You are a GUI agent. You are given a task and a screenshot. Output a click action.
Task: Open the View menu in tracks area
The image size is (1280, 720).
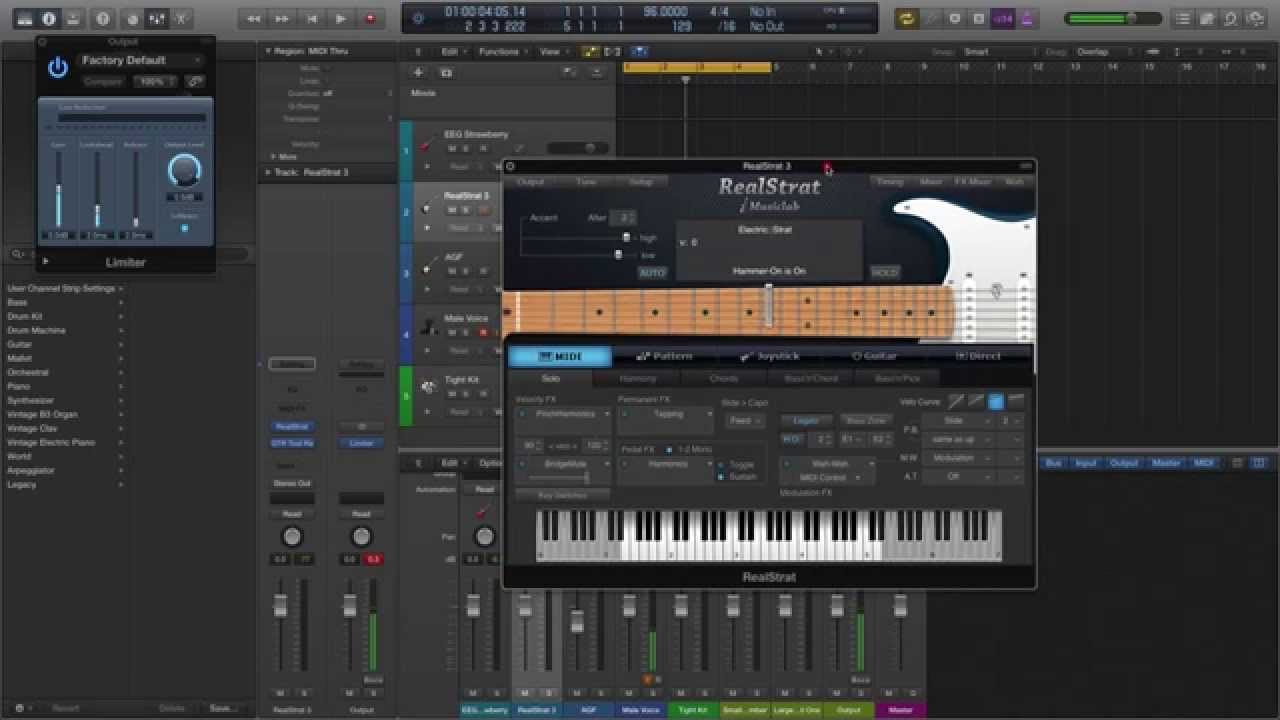pos(553,51)
